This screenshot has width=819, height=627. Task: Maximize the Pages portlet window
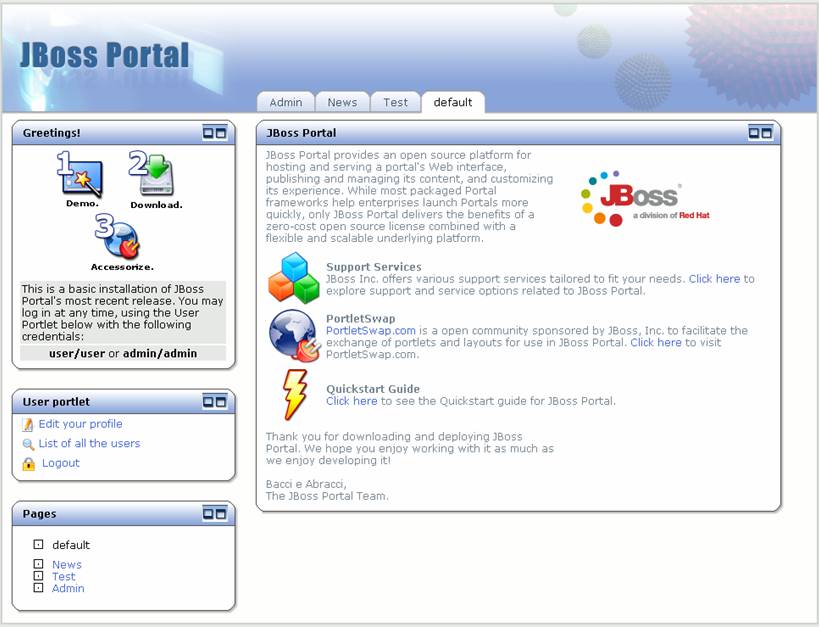[x=221, y=514]
